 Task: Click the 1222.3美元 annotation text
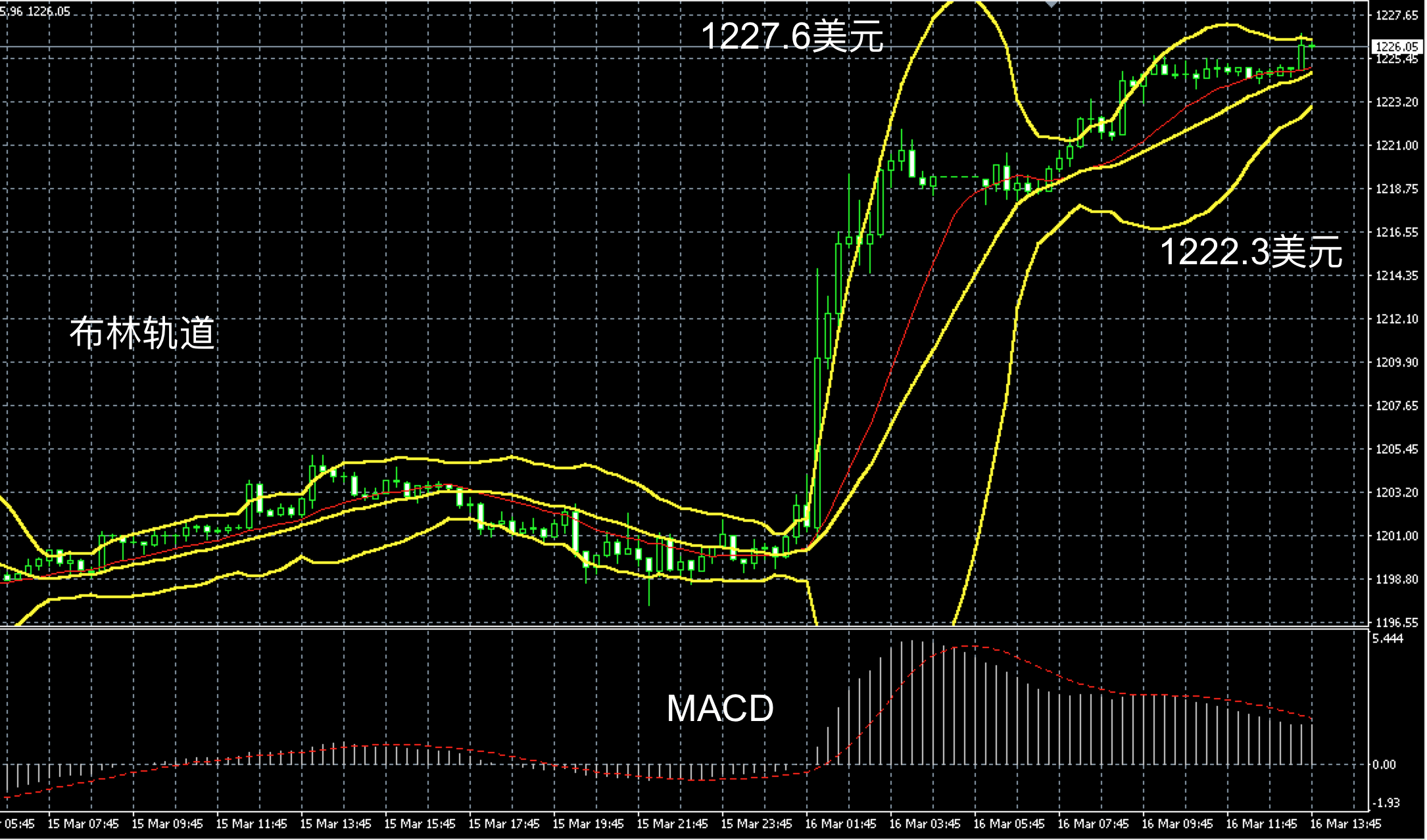(1250, 252)
